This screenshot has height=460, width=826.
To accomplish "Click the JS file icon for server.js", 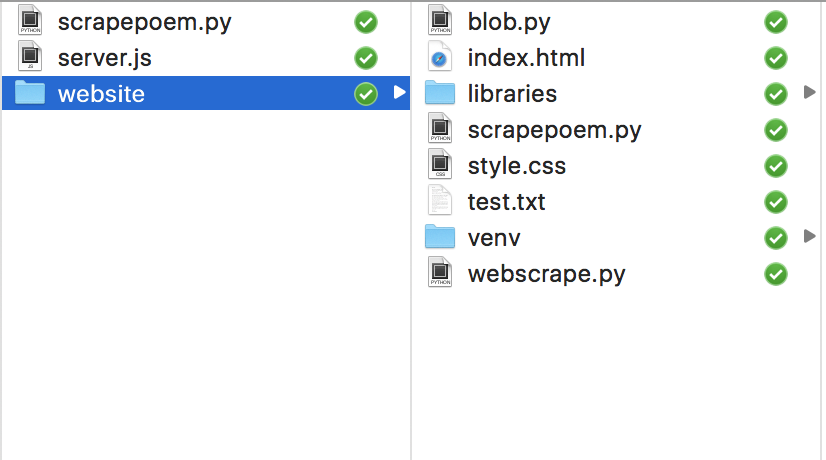I will 30,56.
